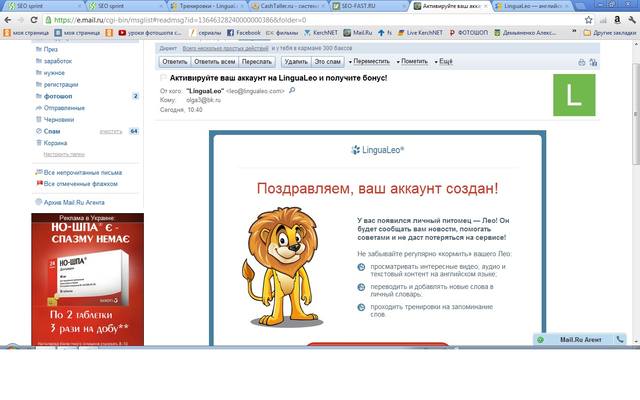Screen dimensions: 640x400
Task: Print the message with printer icon
Action: (x=582, y=62)
